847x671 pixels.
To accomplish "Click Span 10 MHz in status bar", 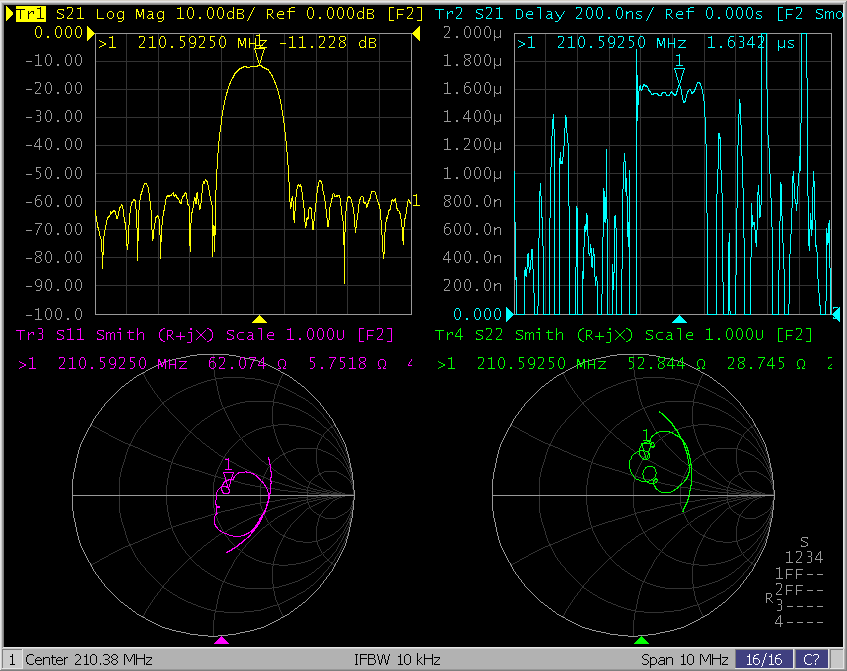I will (684, 660).
